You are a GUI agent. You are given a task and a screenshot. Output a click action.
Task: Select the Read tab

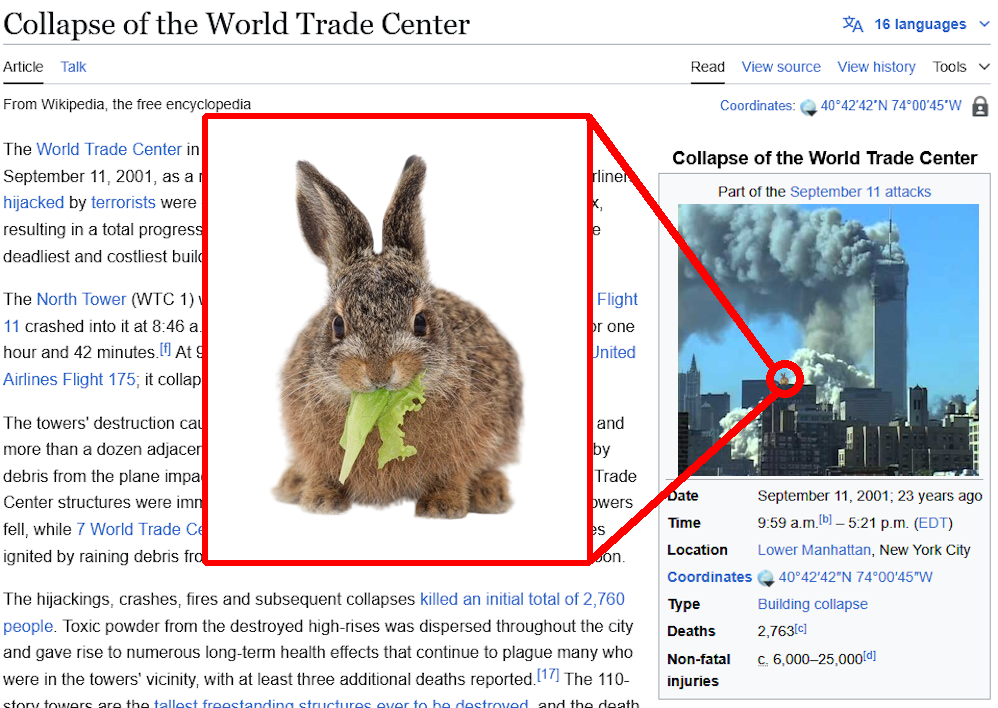pos(708,67)
